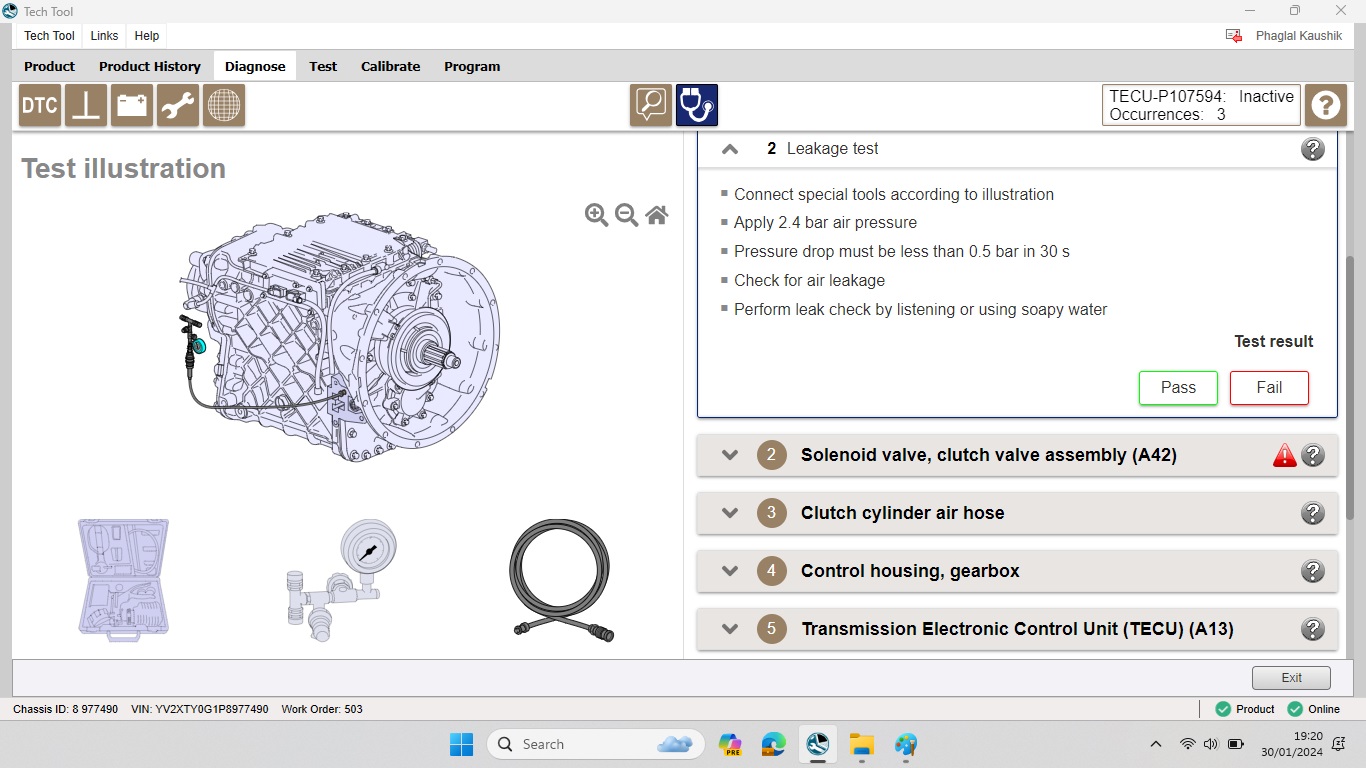This screenshot has height=768, width=1366.
Task: Click the user account icon near Phaglal Kaushik
Action: tap(1234, 36)
